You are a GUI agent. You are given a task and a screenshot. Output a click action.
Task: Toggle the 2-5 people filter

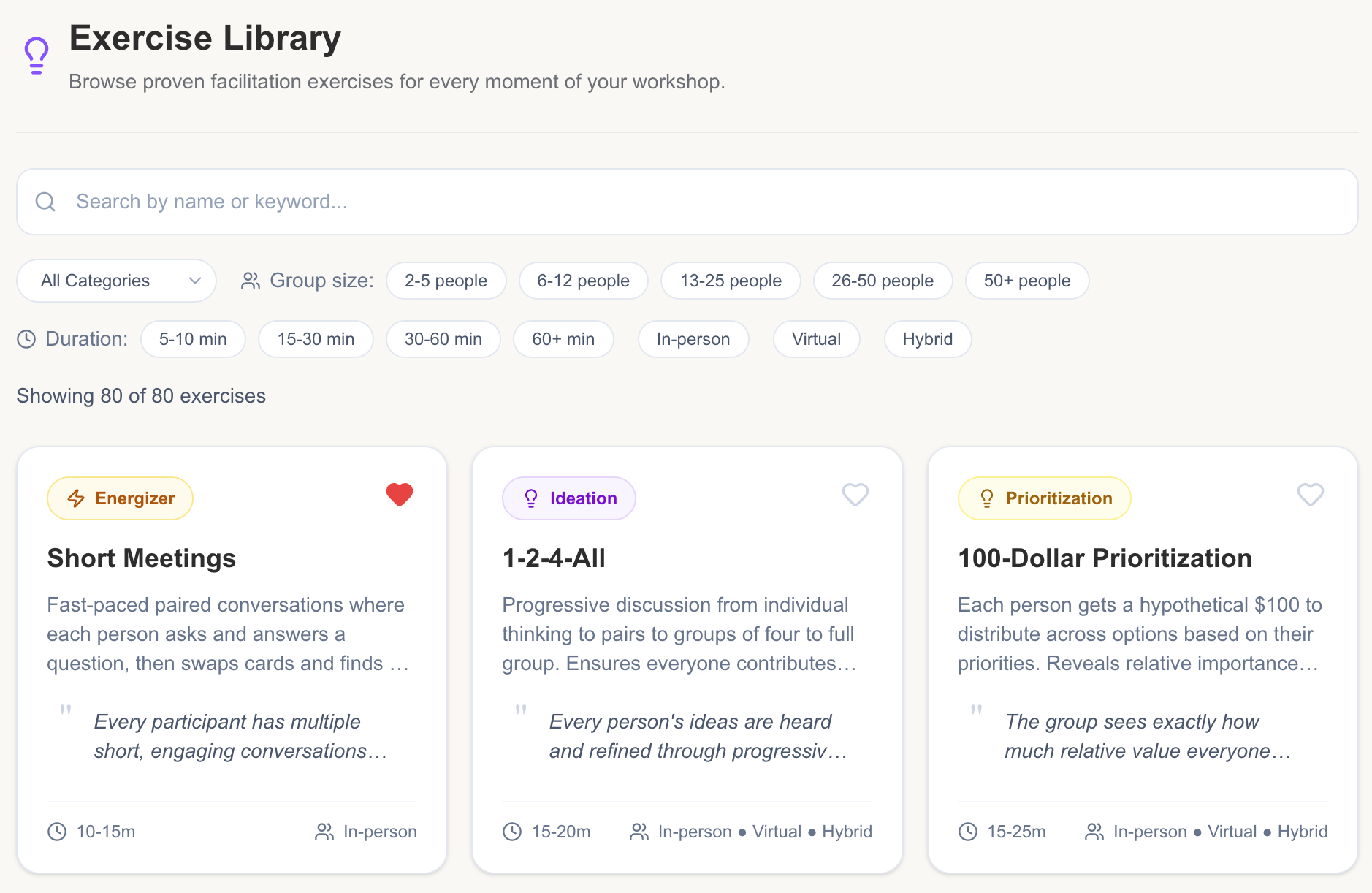point(446,280)
